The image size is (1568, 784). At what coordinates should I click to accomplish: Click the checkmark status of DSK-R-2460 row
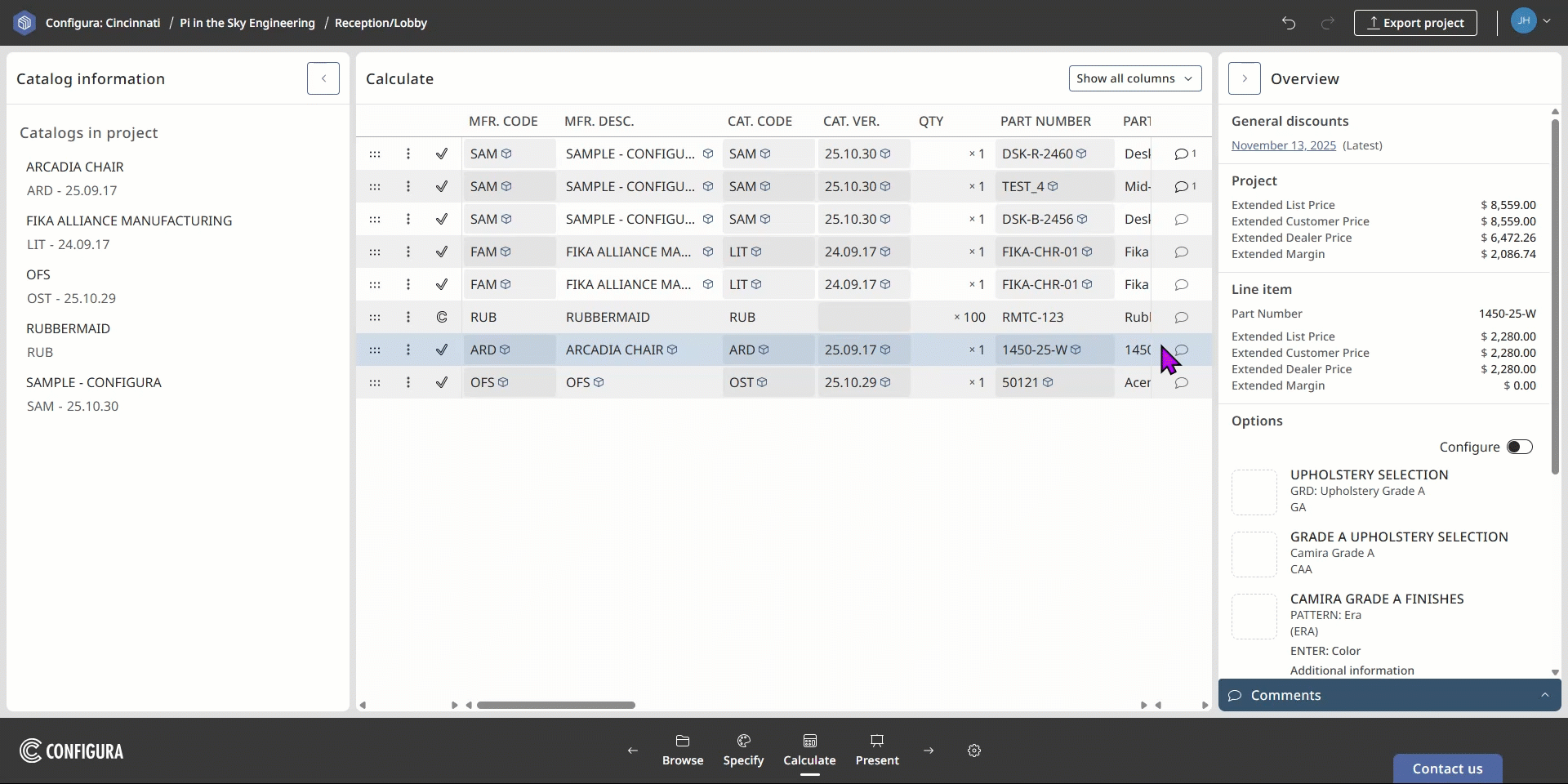click(442, 154)
